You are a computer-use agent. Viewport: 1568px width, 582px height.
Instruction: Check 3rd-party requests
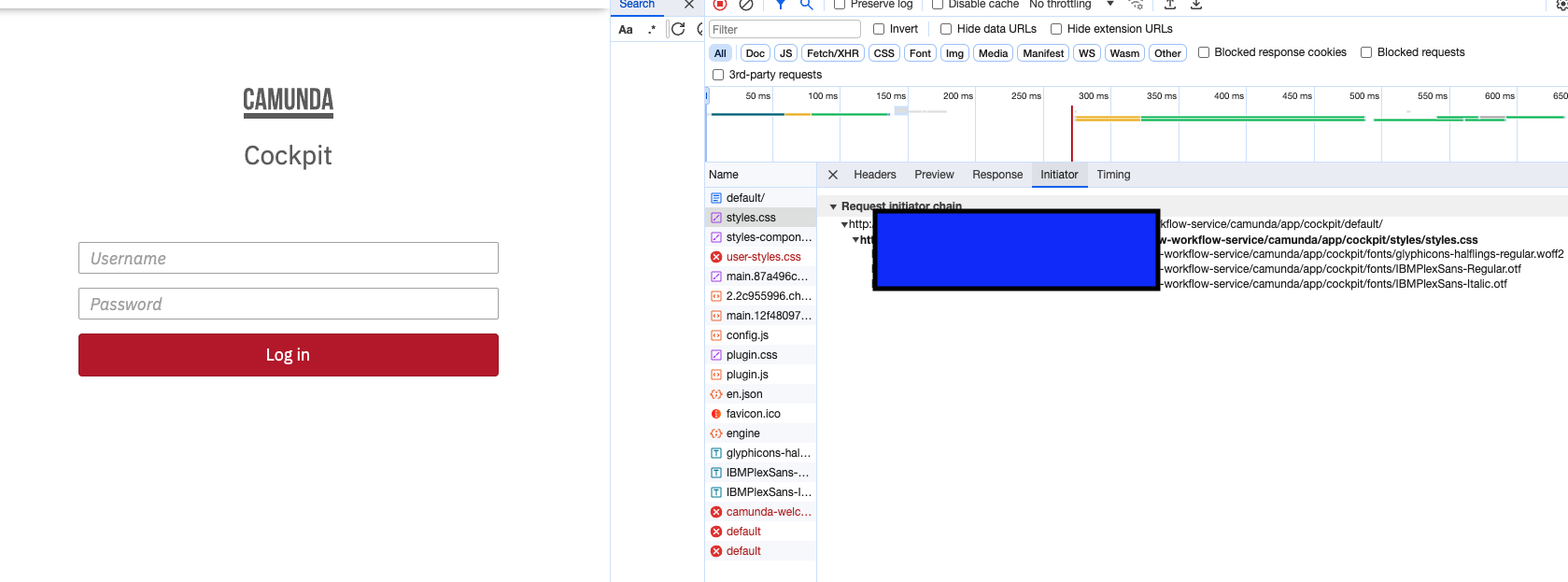(x=718, y=75)
